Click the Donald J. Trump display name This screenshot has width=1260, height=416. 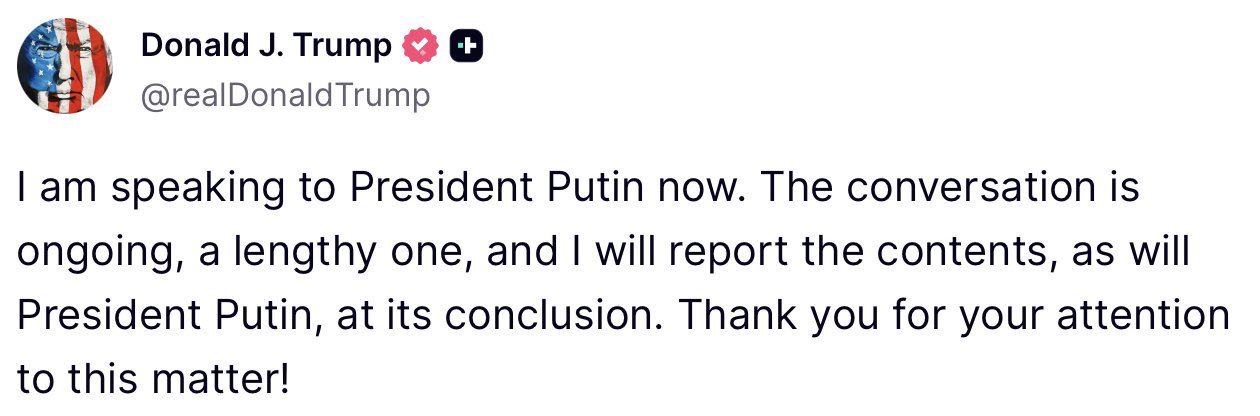tap(265, 46)
